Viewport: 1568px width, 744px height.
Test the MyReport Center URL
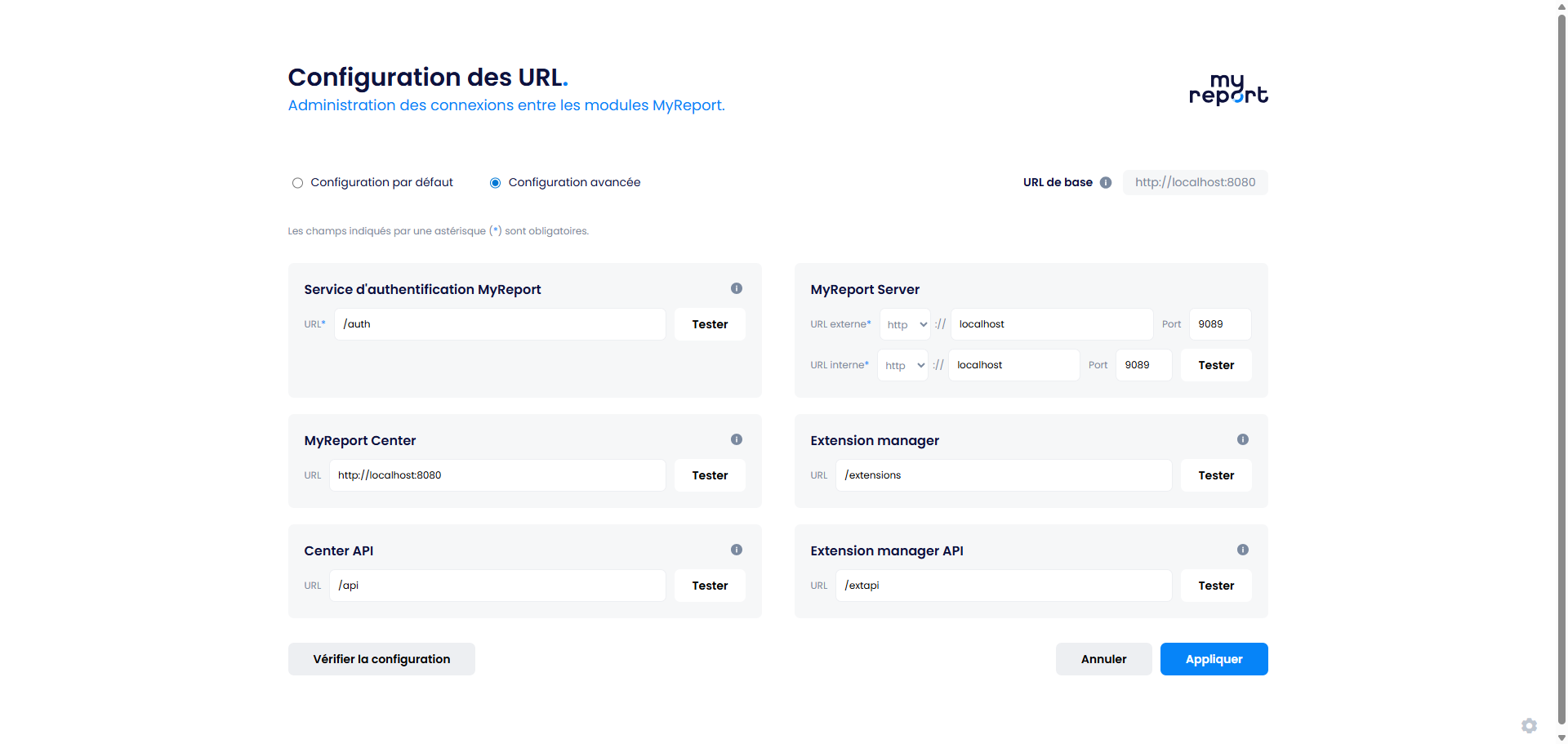tap(709, 475)
